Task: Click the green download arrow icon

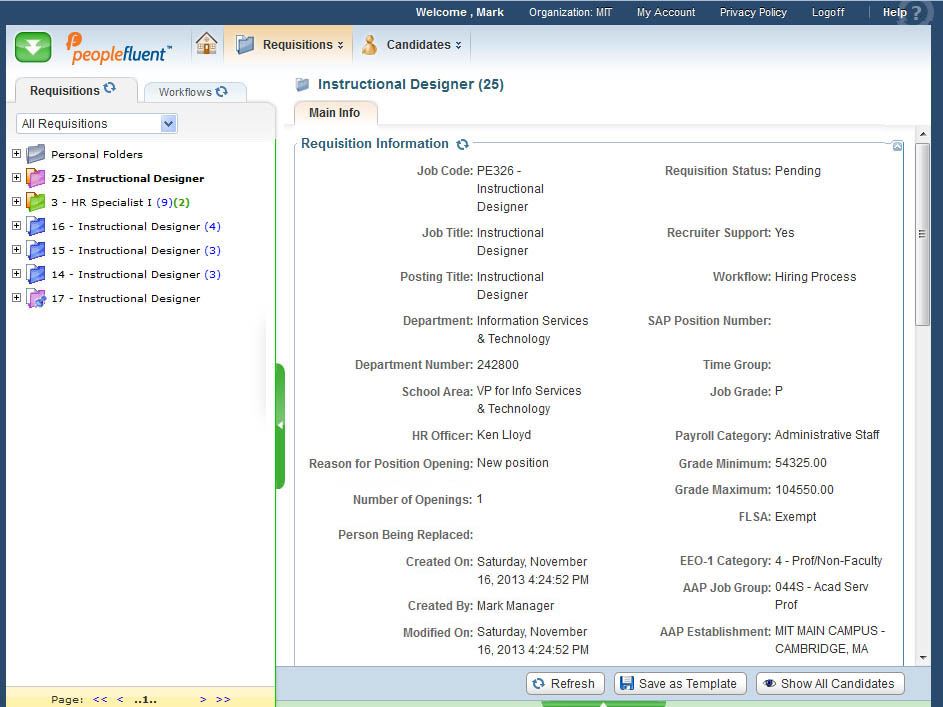Action: 33,46
